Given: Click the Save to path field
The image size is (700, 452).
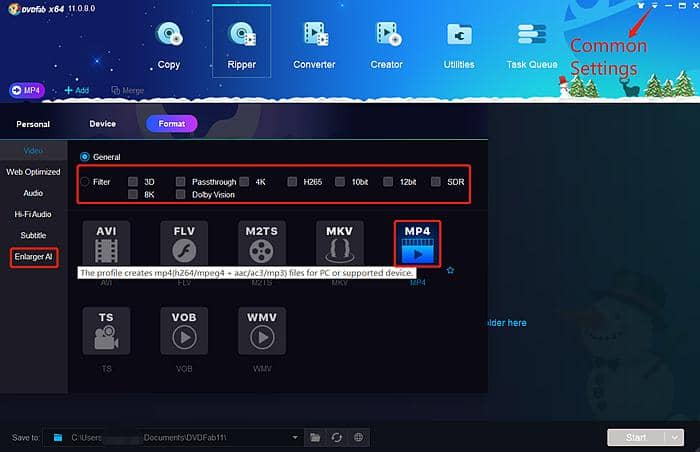Looking at the screenshot, I should (173, 437).
